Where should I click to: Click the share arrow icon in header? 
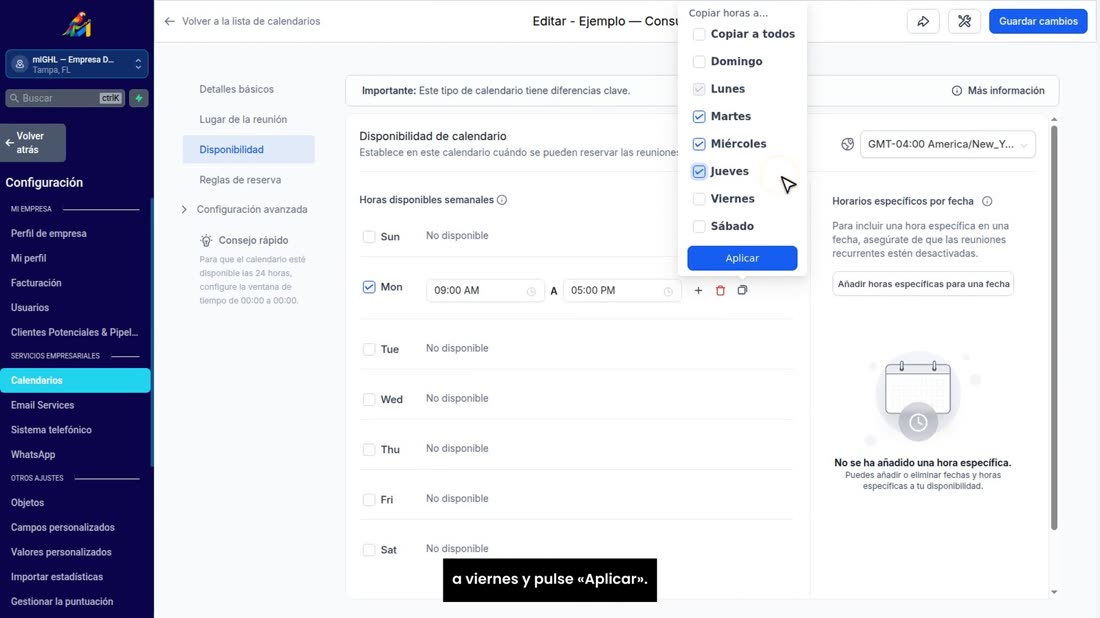click(x=923, y=21)
